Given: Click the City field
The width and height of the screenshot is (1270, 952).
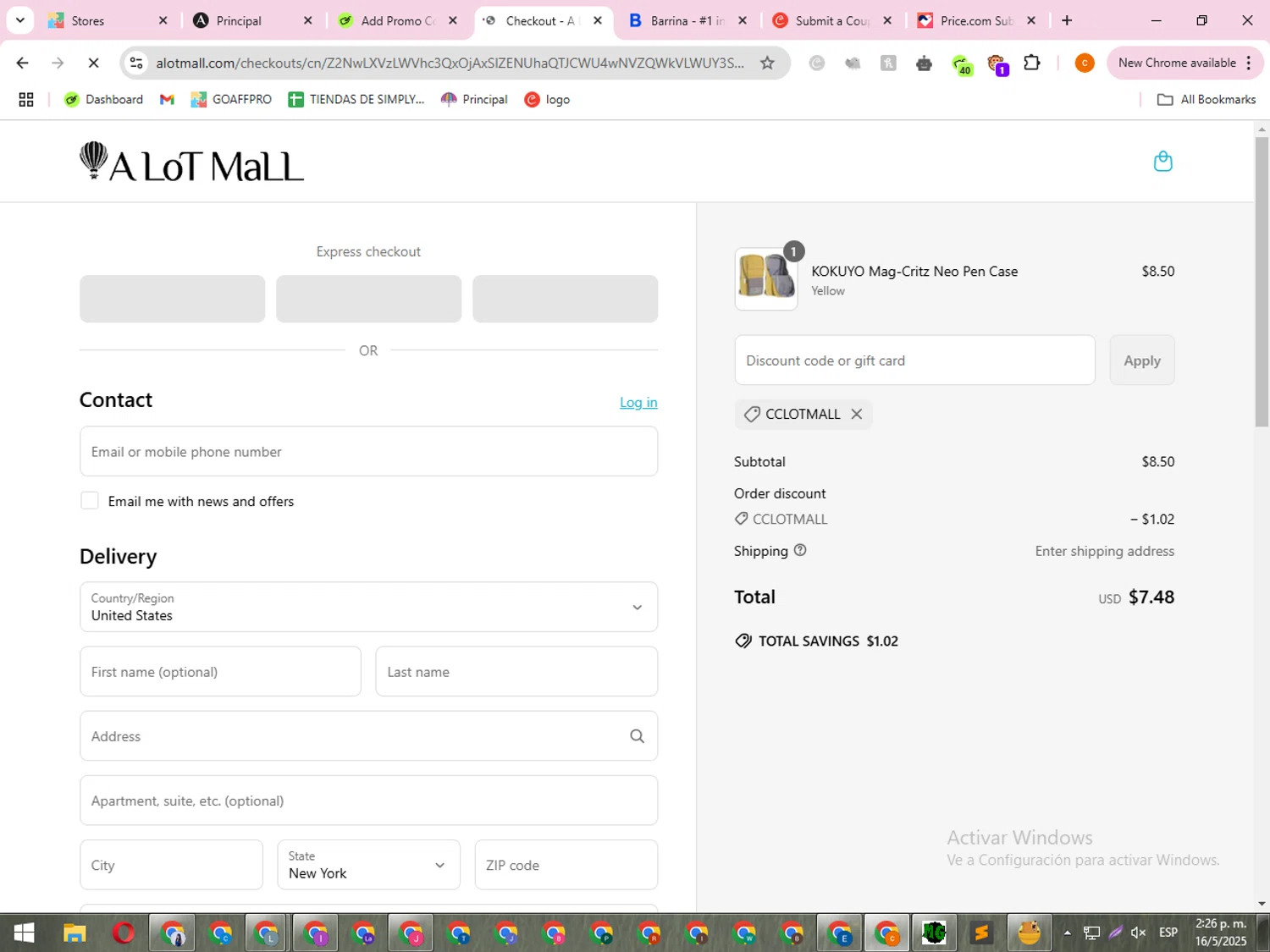Looking at the screenshot, I should click(x=171, y=865).
